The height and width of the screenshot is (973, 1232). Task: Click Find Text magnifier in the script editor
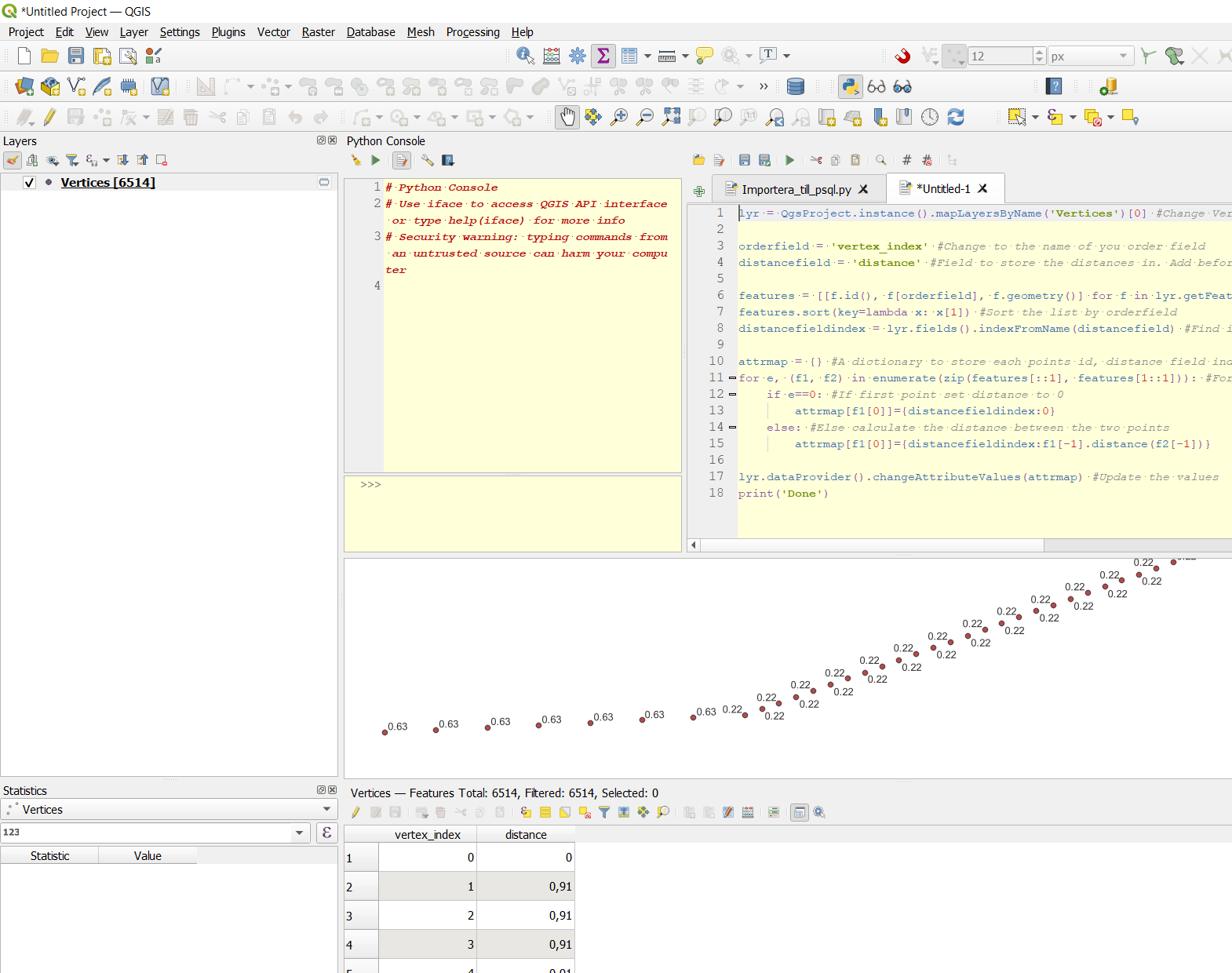pos(881,160)
